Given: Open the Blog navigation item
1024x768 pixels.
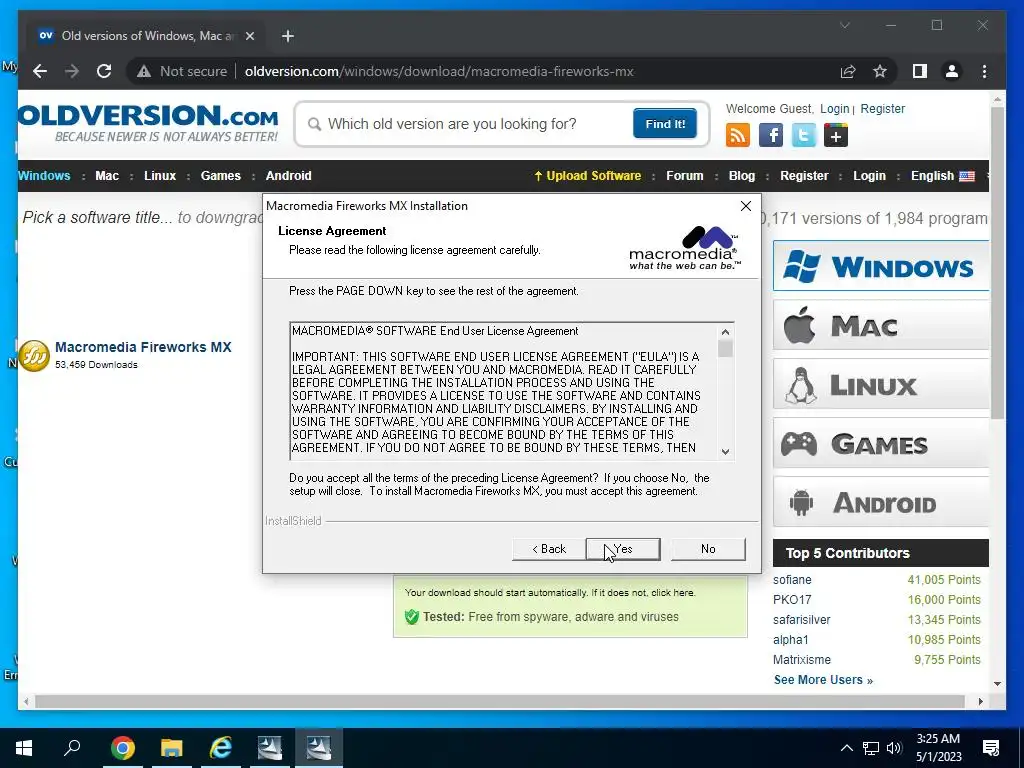Looking at the screenshot, I should (742, 176).
